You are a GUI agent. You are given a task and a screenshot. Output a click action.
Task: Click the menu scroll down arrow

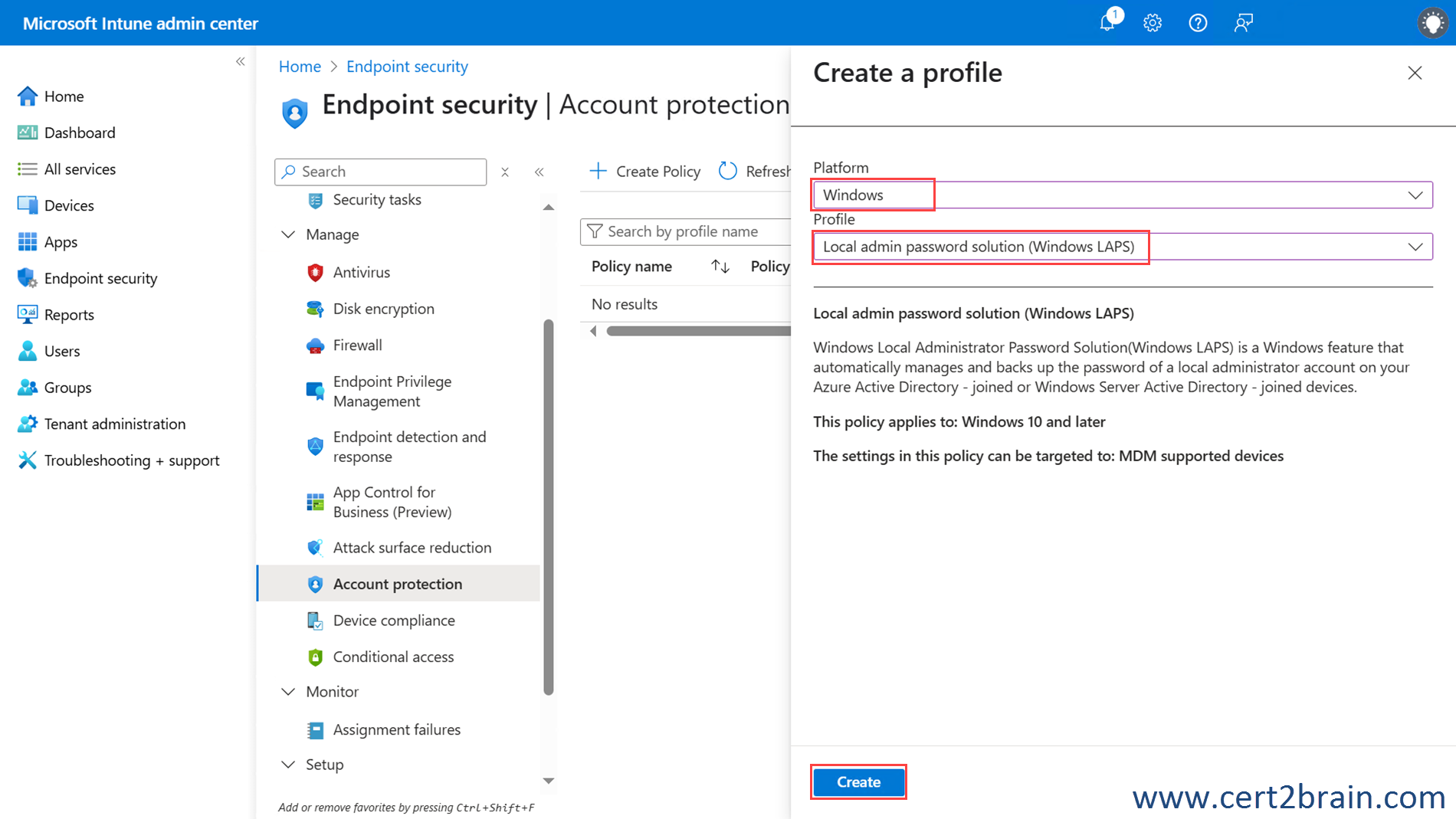click(548, 781)
